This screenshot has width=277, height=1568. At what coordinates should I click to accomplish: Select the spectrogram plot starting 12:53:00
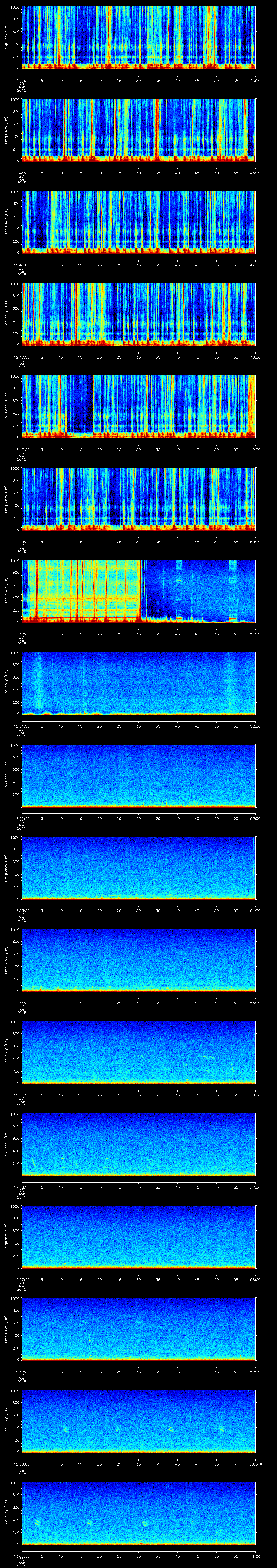pyautogui.click(x=138, y=868)
